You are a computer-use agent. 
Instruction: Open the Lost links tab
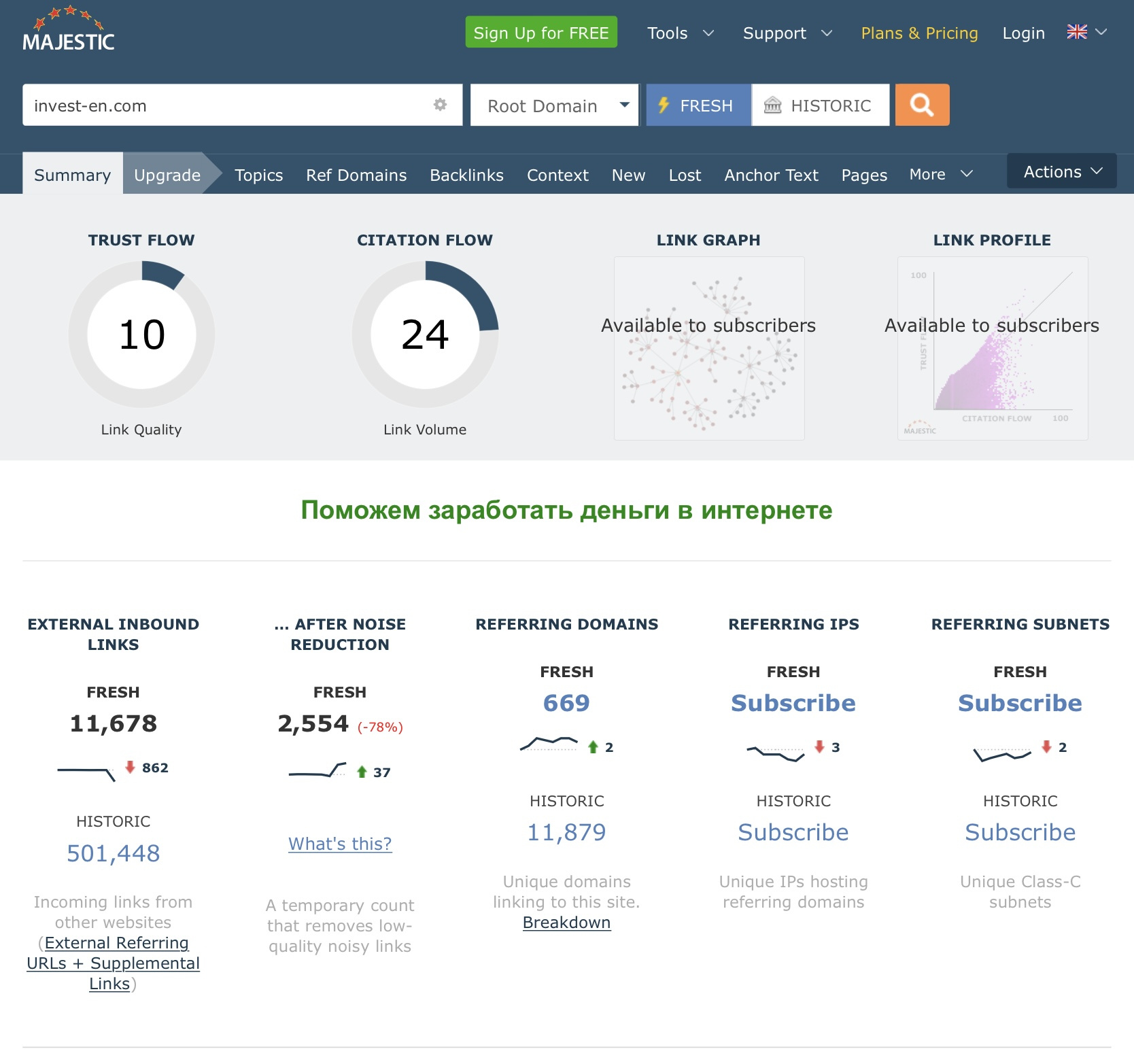(x=685, y=174)
